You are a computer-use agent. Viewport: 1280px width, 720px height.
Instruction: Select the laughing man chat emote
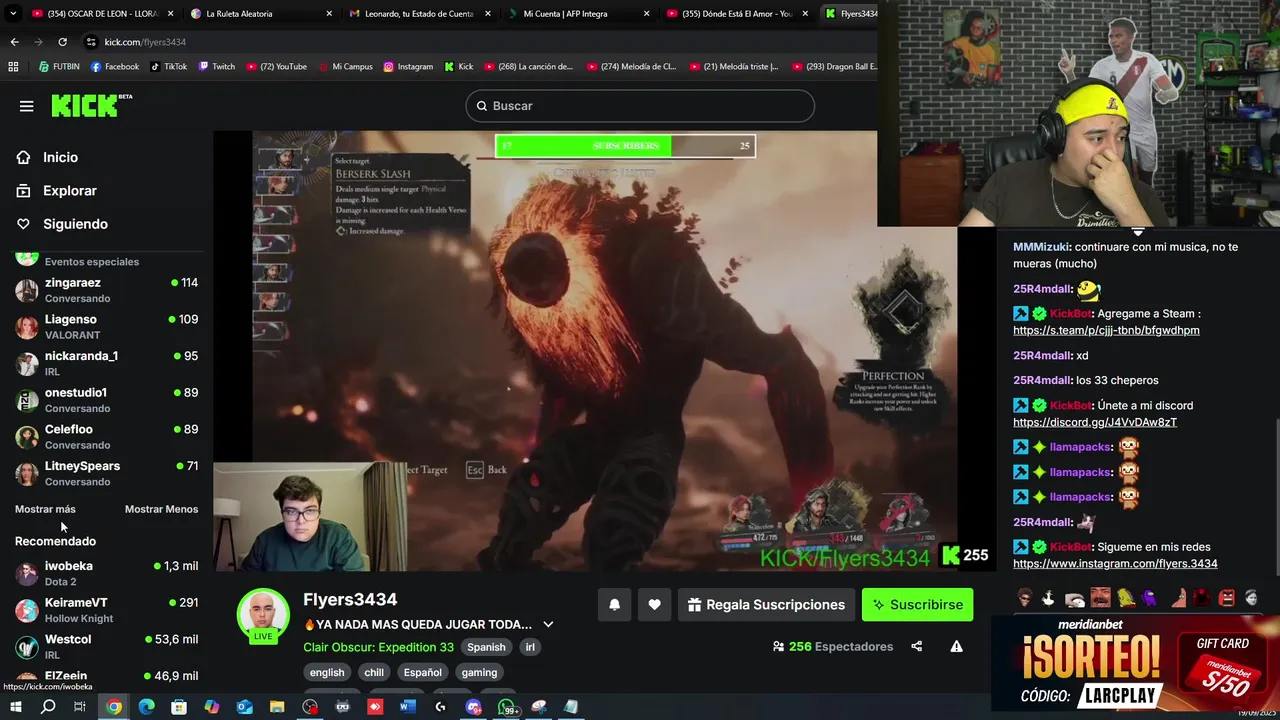[x=1100, y=598]
